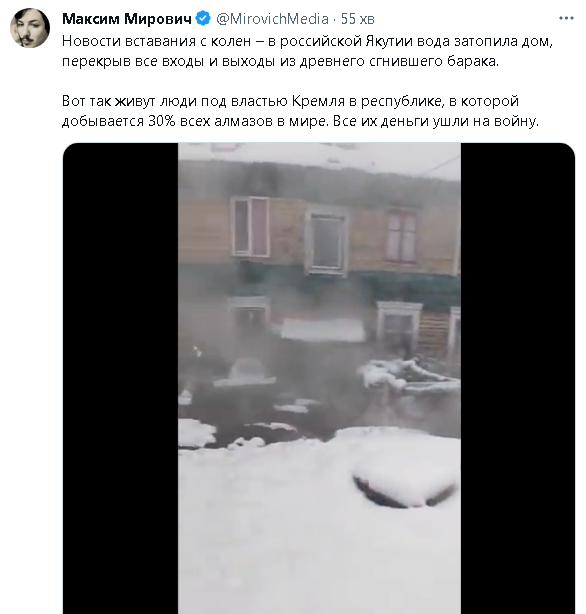Image resolution: width=586 pixels, height=614 pixels.
Task: Open Максим Мирович's profile avatar picture
Action: point(30,28)
